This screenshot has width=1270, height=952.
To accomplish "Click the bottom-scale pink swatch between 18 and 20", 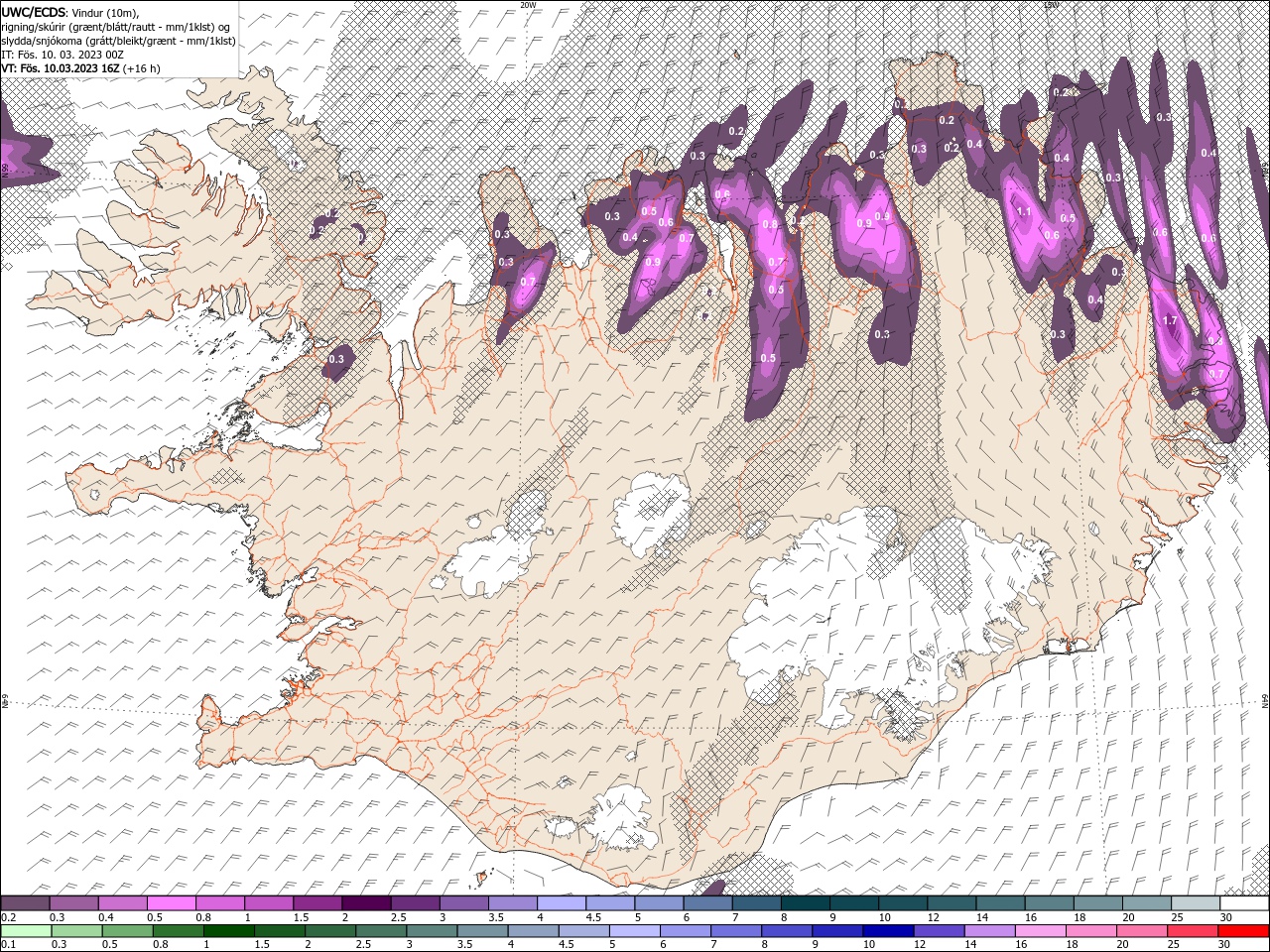I will coord(1089,930).
